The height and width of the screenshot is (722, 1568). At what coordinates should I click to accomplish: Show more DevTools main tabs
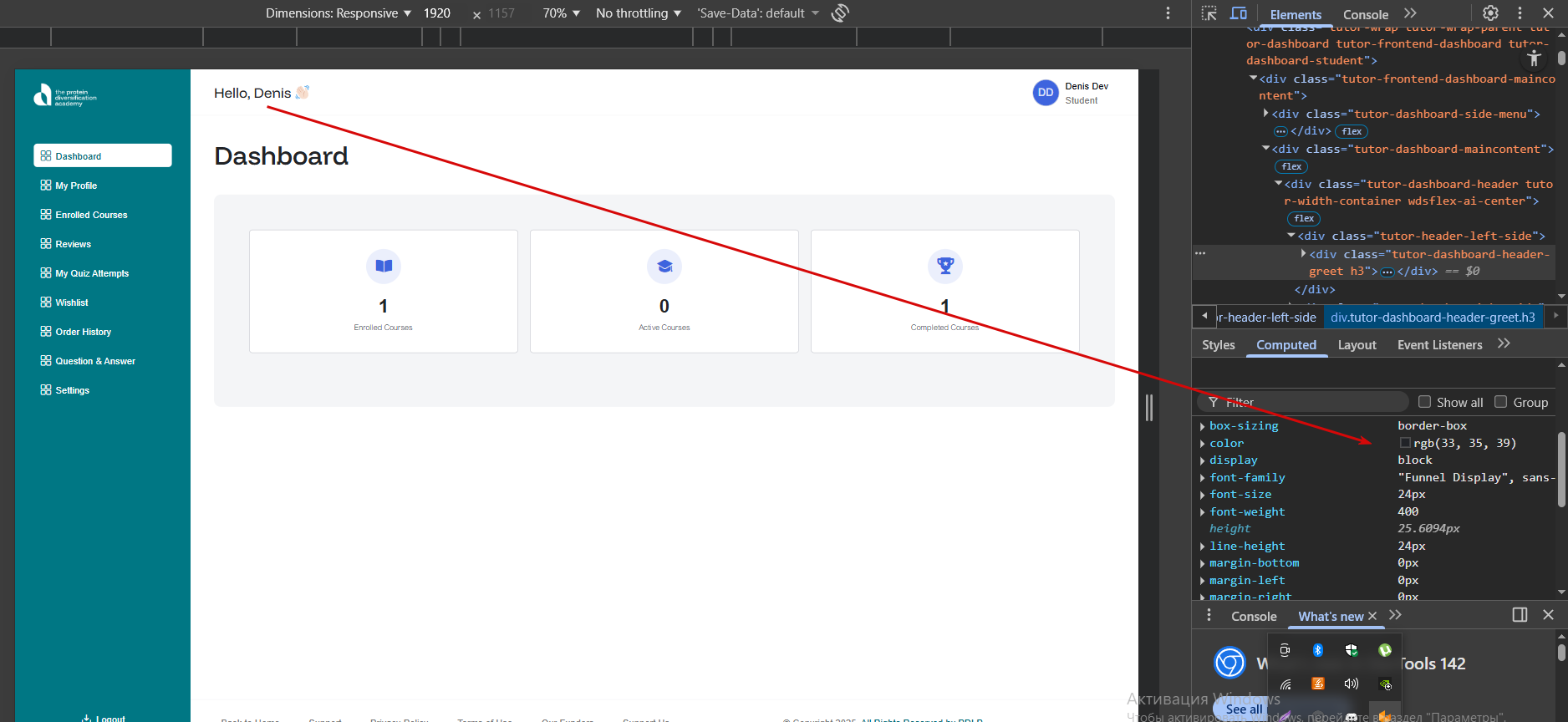1411,13
